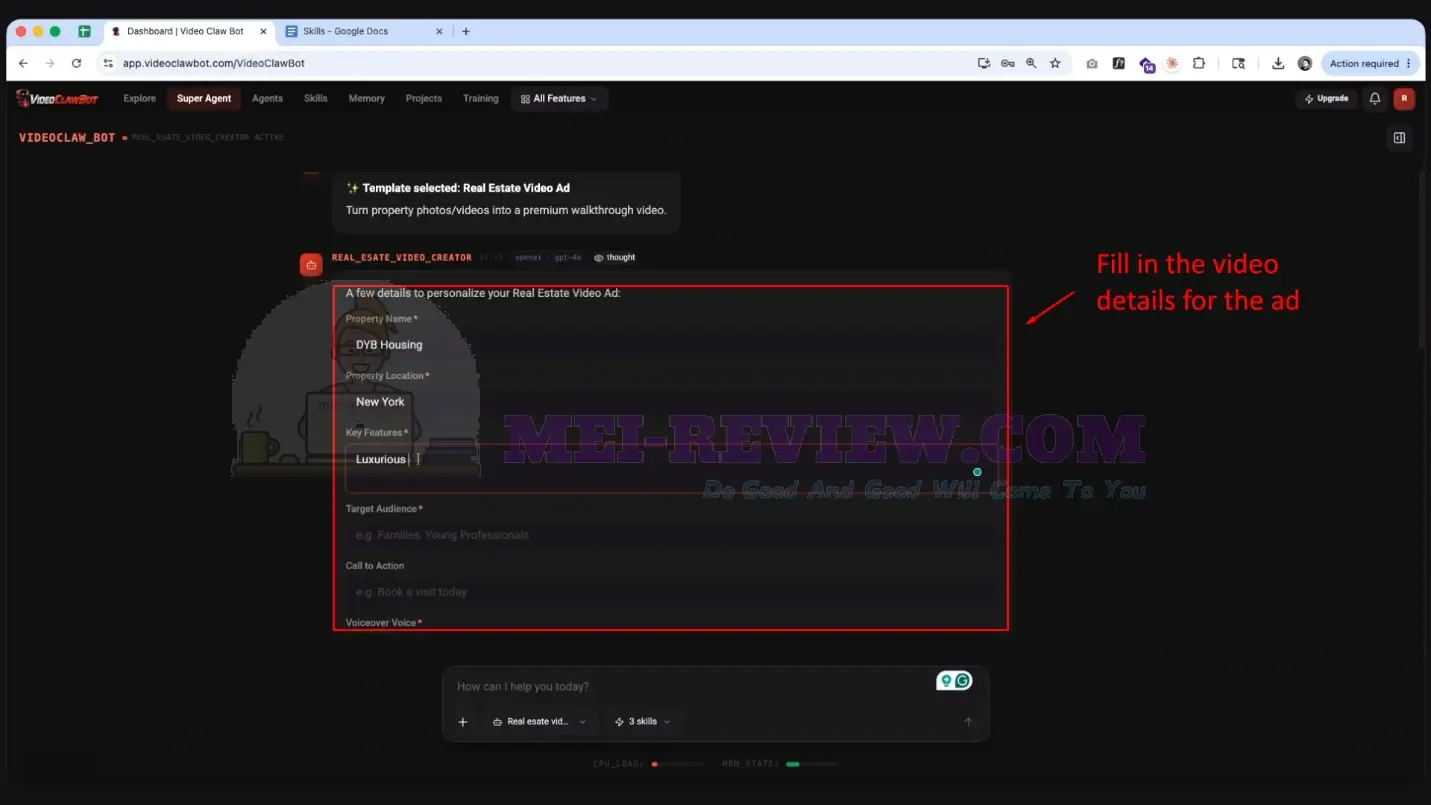1431x805 pixels.
Task: Open the Explore tab
Action: coord(139,98)
